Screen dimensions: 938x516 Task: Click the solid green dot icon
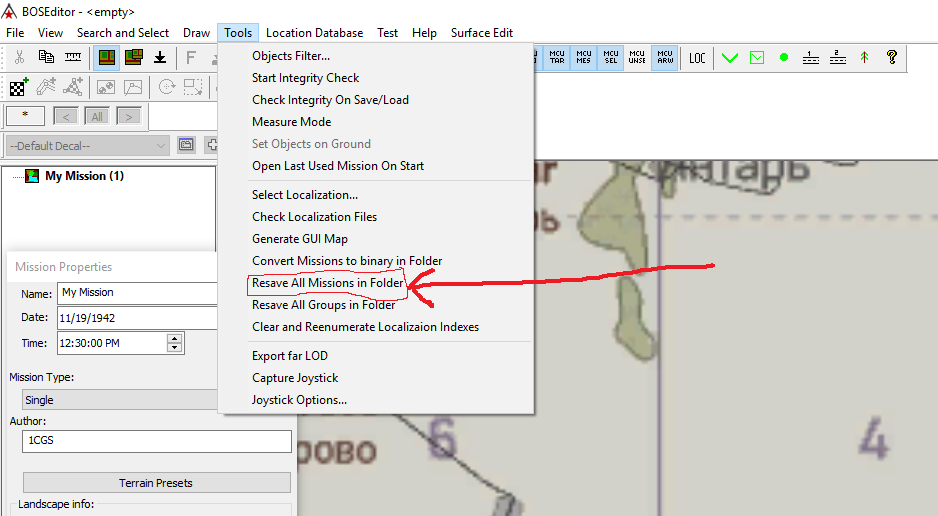(x=784, y=57)
